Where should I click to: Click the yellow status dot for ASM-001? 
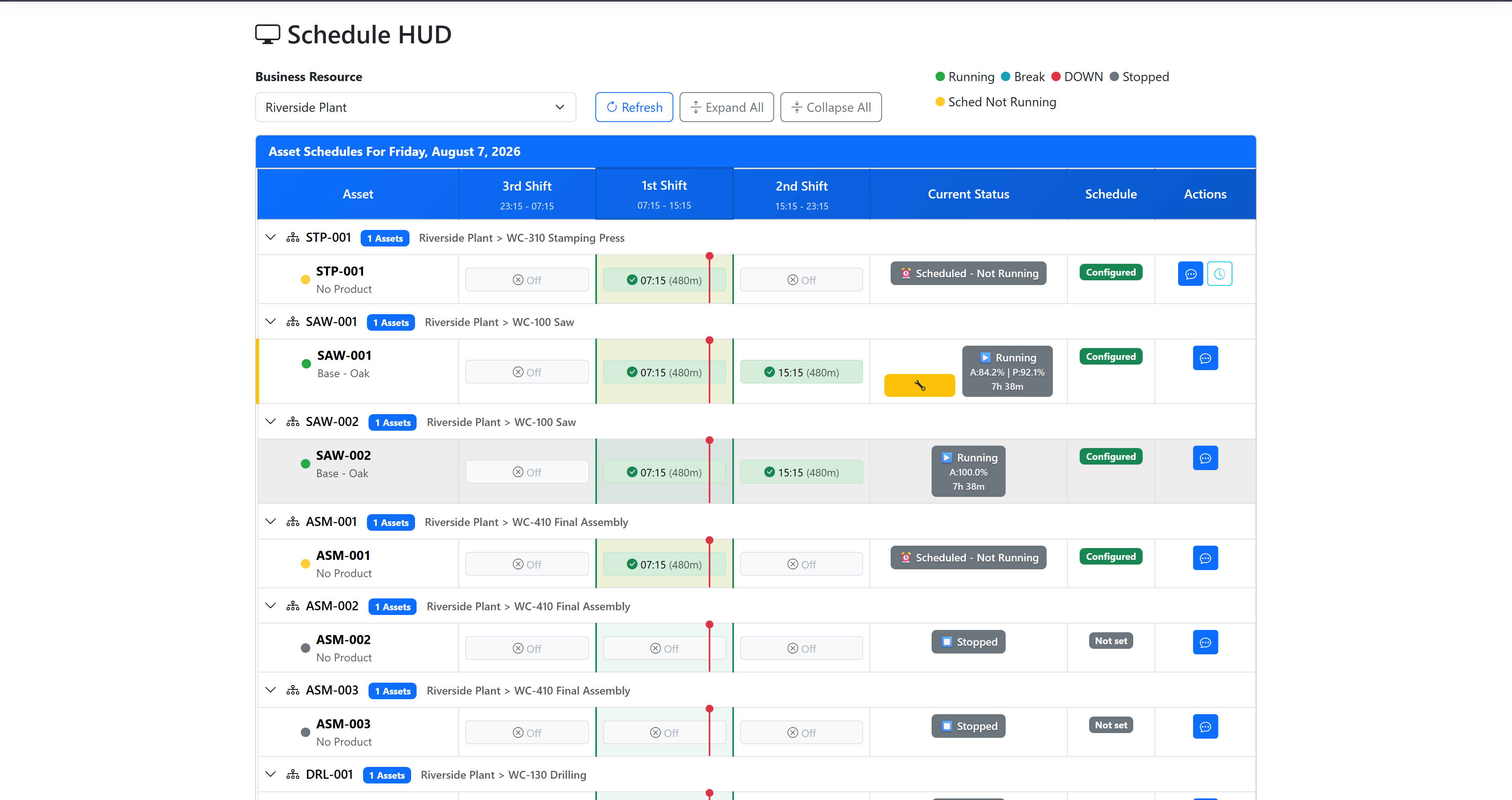[305, 563]
